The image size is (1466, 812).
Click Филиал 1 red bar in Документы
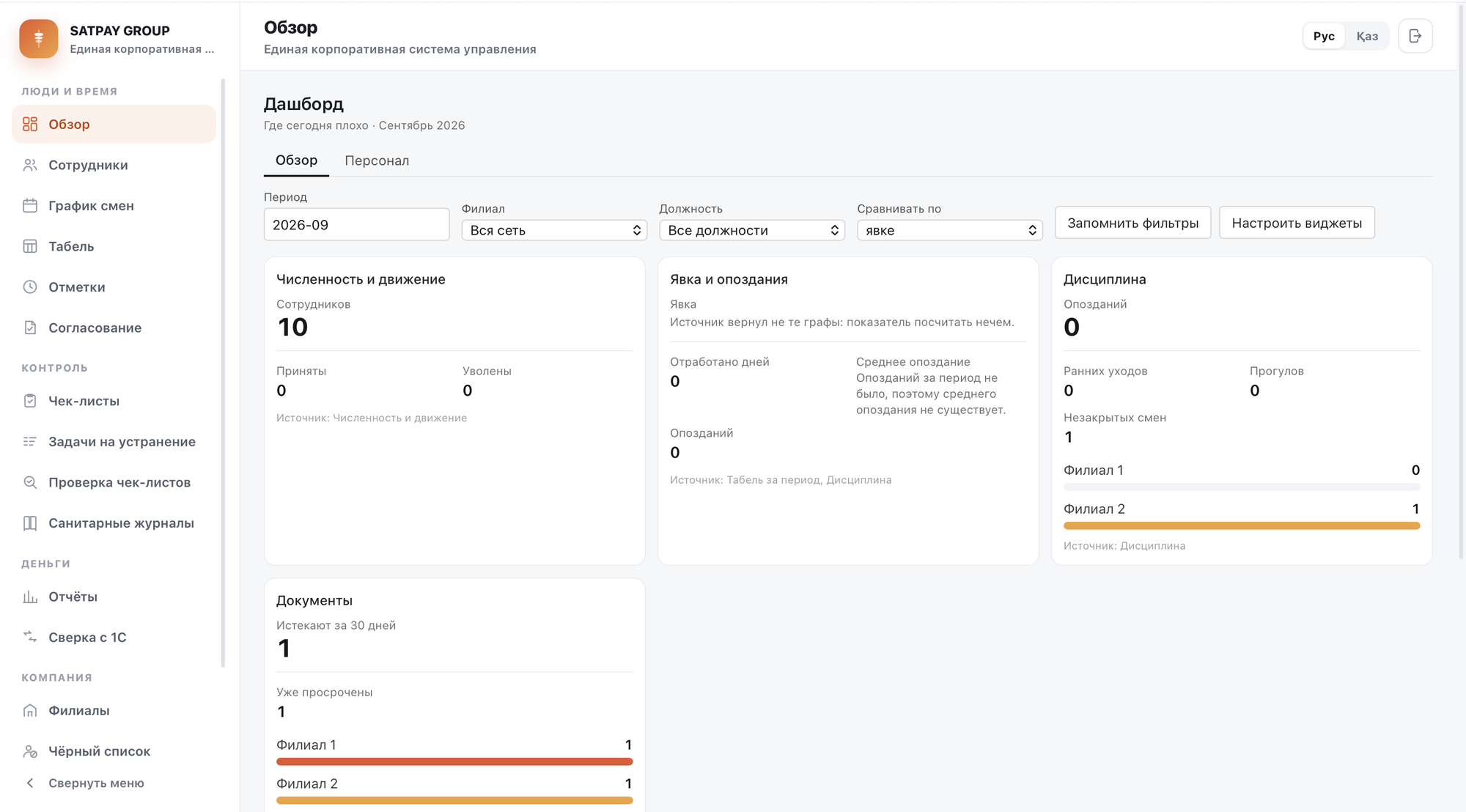pos(454,761)
